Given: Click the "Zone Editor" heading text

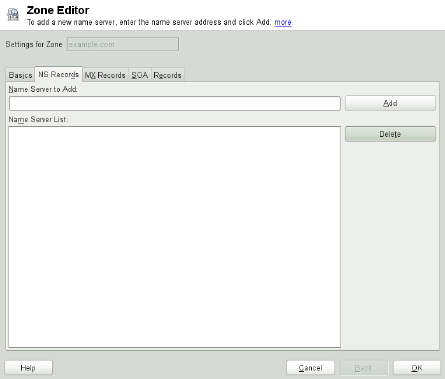Looking at the screenshot, I should pyautogui.click(x=58, y=10).
